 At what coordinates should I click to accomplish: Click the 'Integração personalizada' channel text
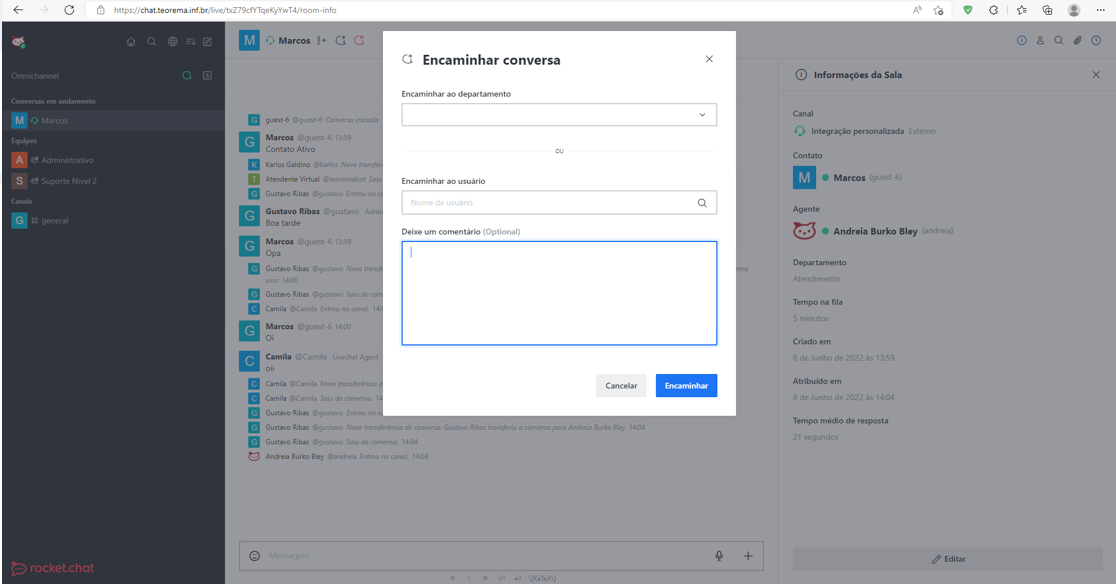[857, 131]
